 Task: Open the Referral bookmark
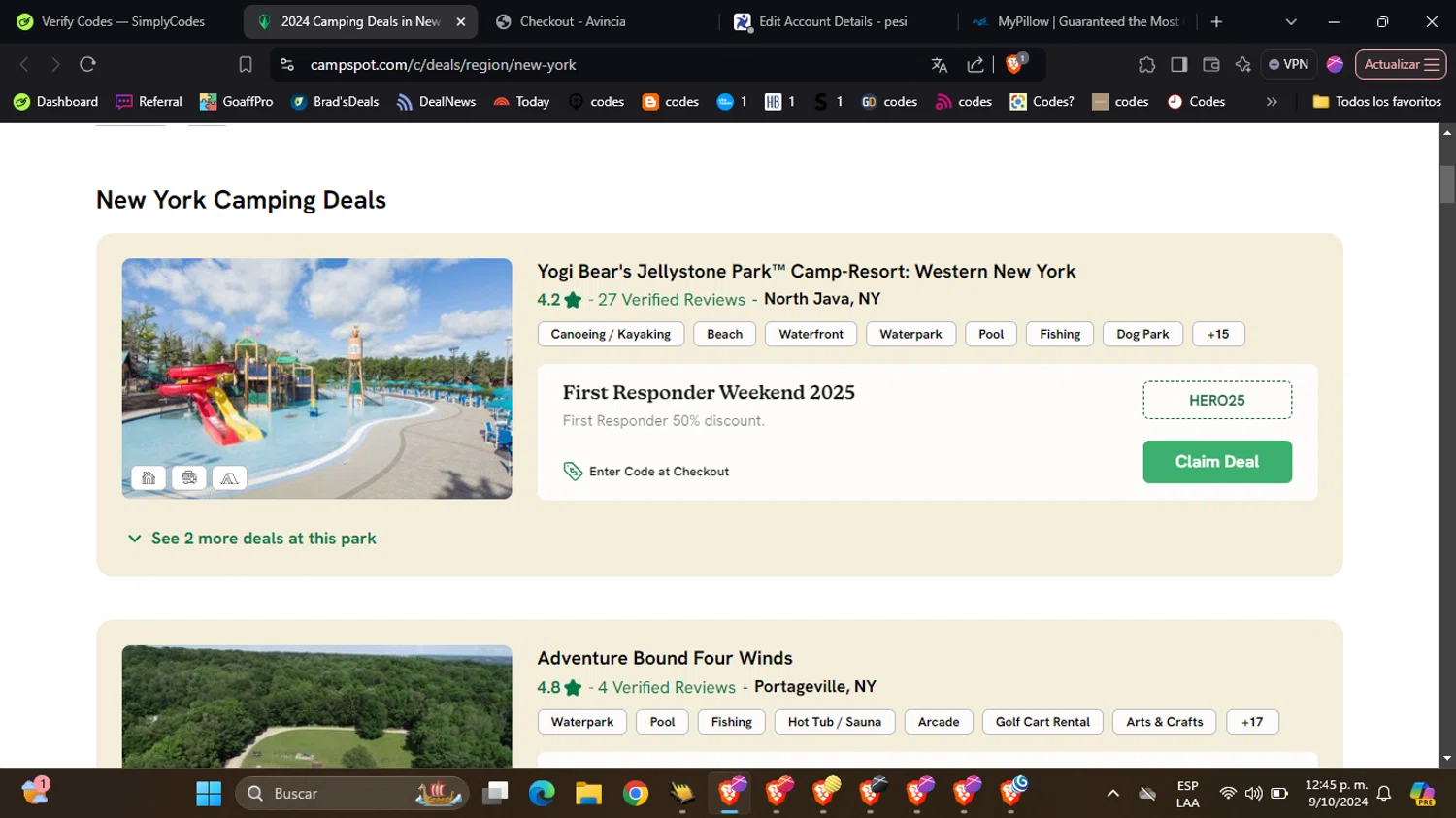149,101
